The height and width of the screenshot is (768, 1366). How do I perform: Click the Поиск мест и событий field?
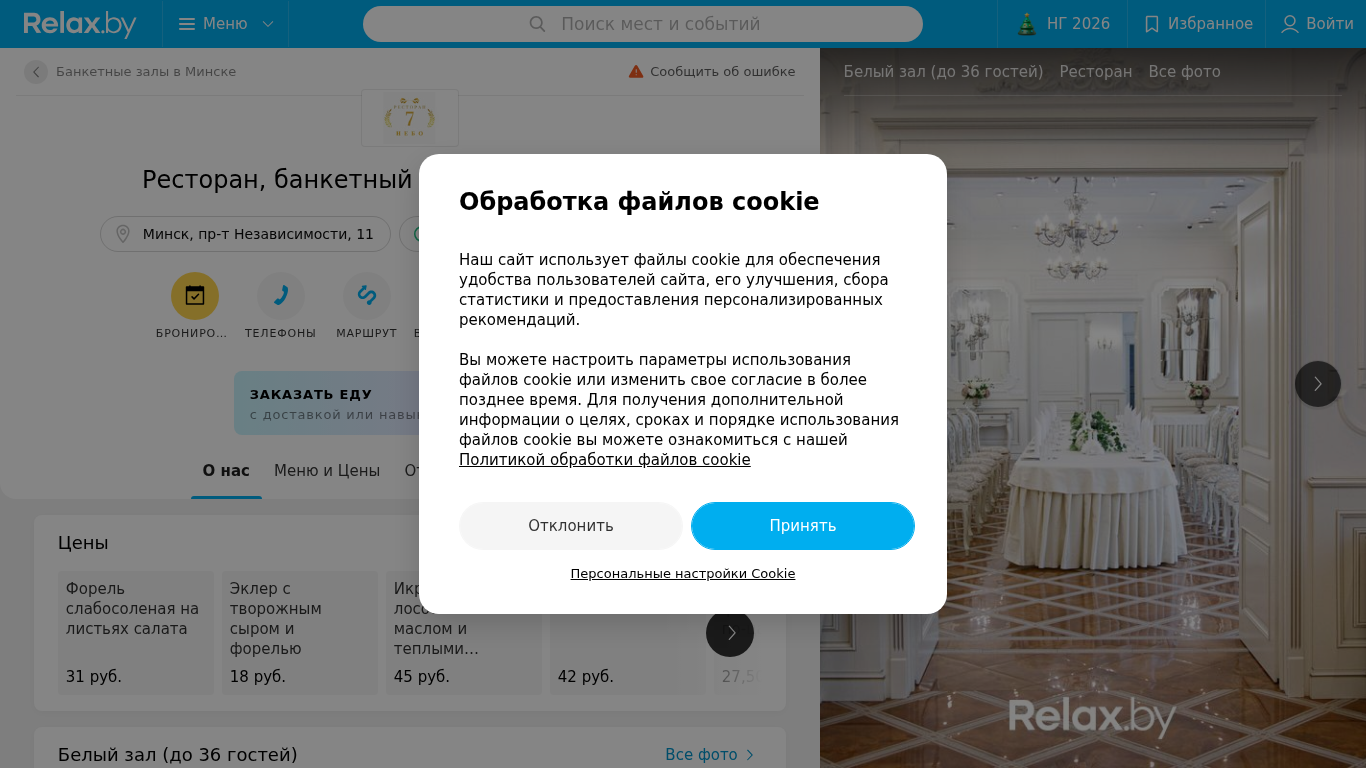[x=643, y=24]
